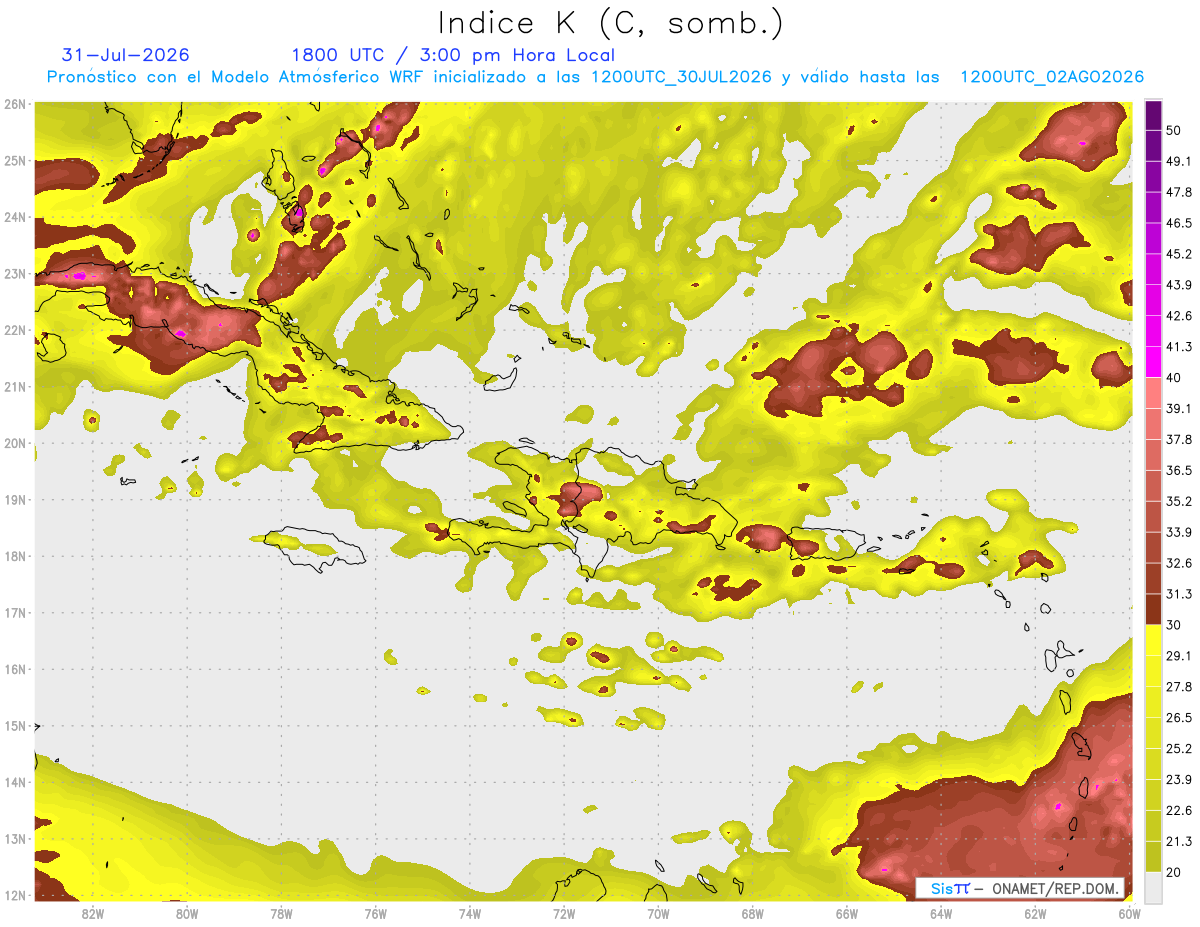
Task: Click the '39.1' colorbar value
Action: pyautogui.click(x=1179, y=408)
